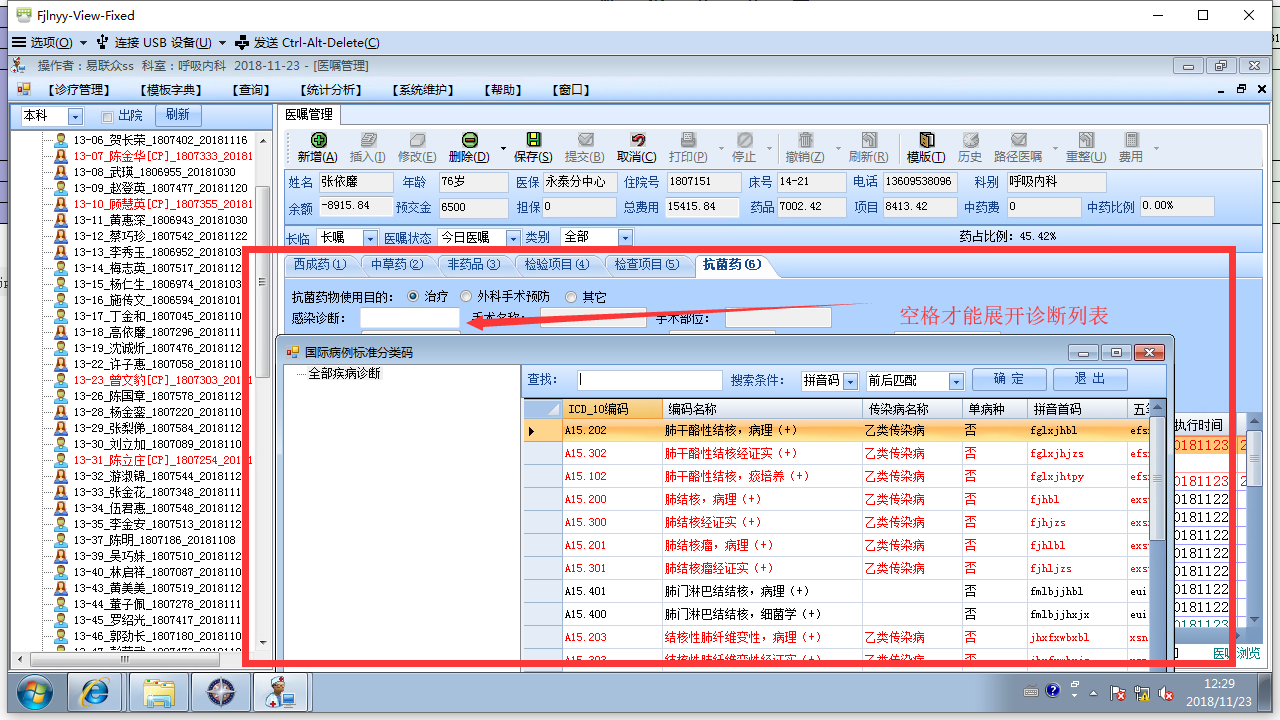Open the 系统维护 menu
Image resolution: width=1280 pixels, height=720 pixels.
[425, 90]
